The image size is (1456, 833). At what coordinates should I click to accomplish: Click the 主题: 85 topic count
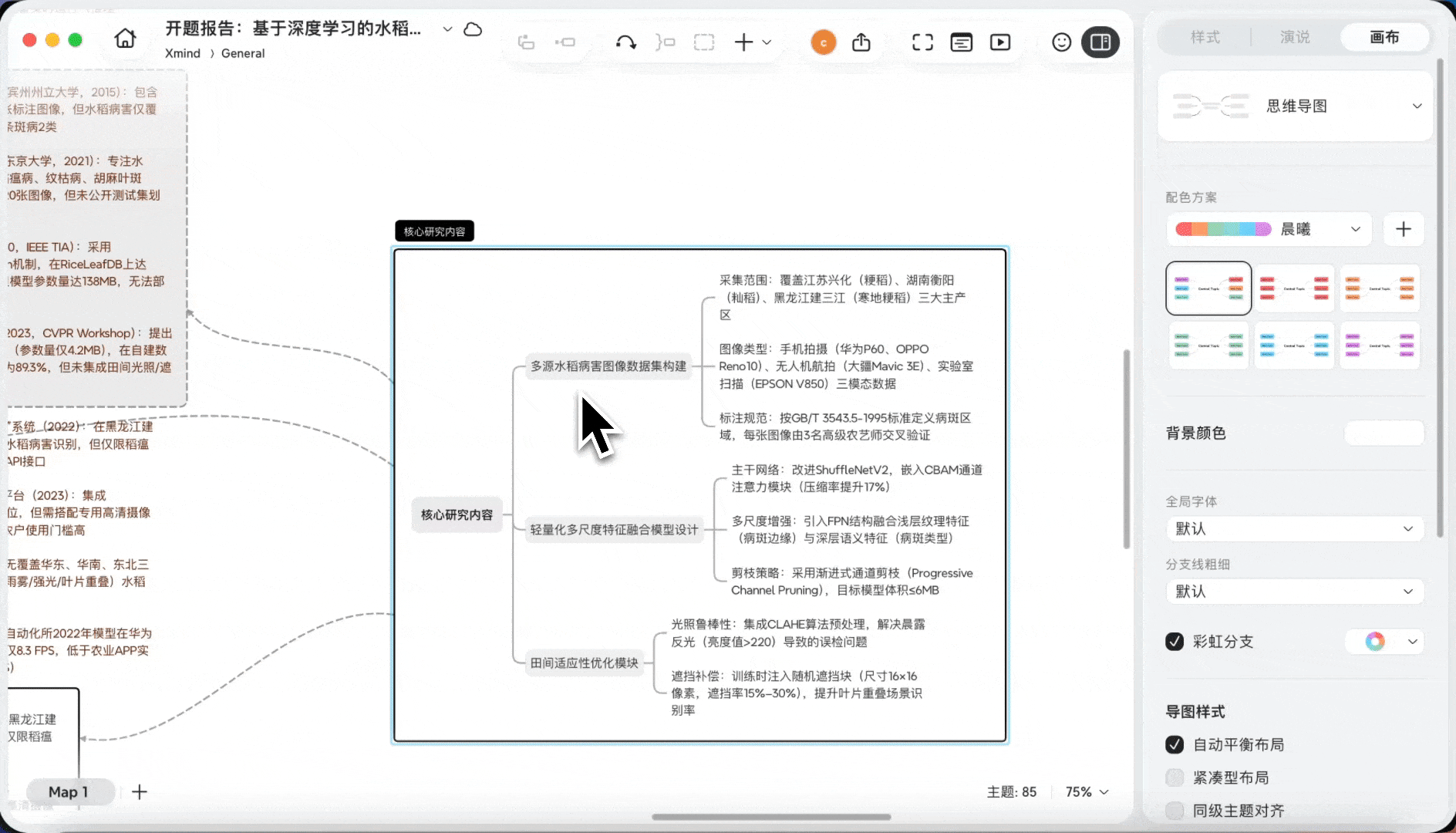tap(1012, 792)
